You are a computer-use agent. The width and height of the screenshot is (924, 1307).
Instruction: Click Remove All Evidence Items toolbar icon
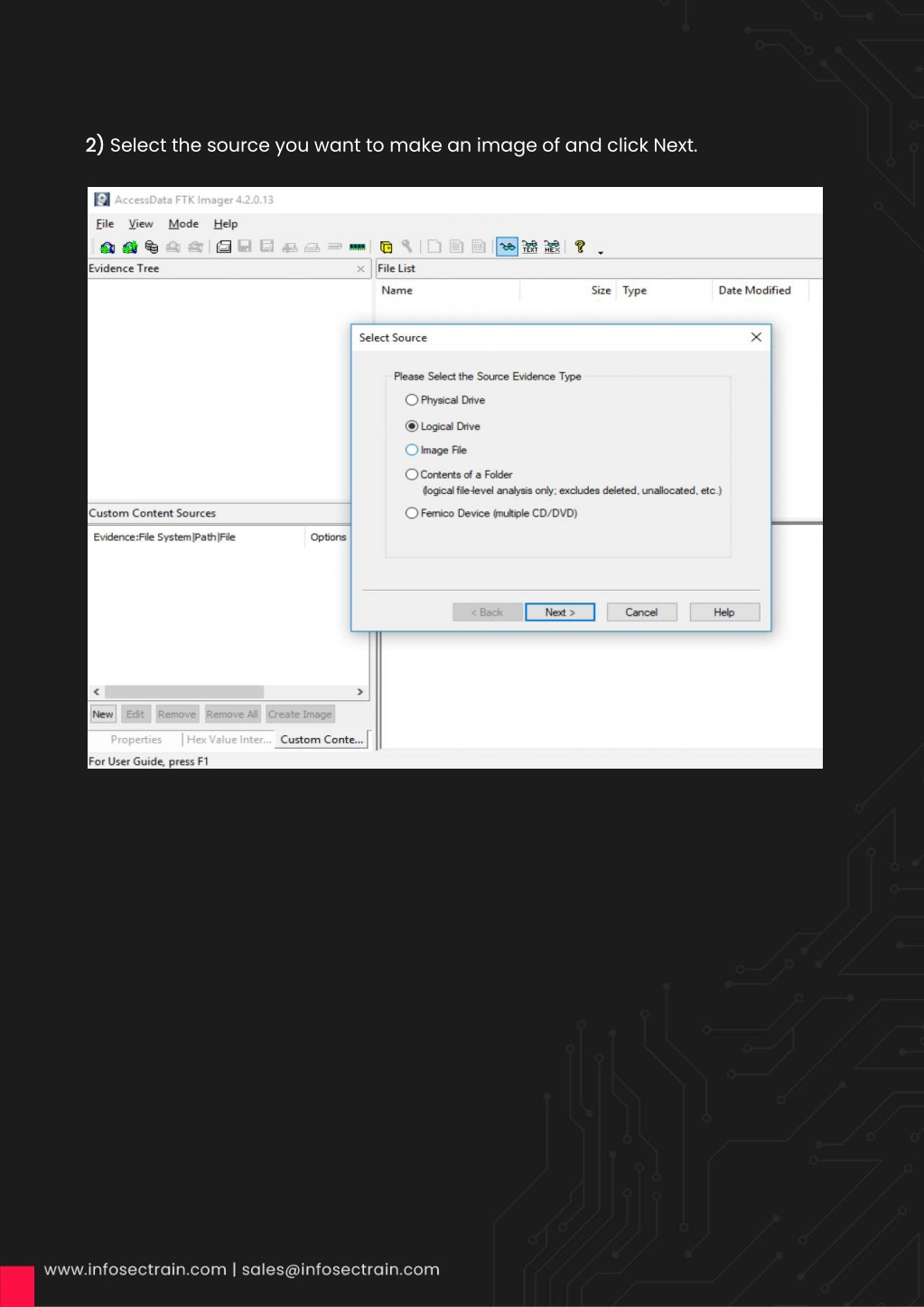[x=195, y=247]
